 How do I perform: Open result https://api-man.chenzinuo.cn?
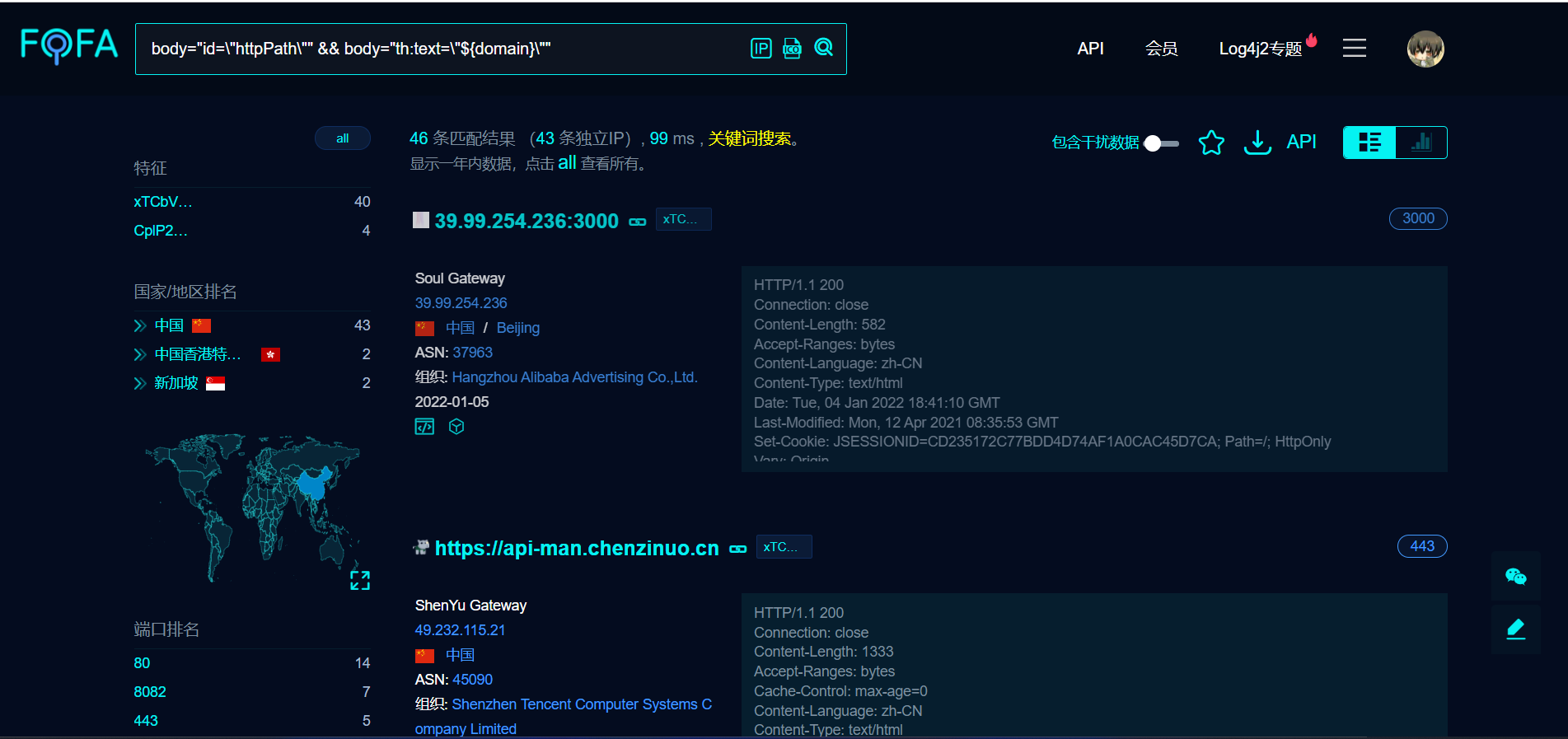pos(577,548)
